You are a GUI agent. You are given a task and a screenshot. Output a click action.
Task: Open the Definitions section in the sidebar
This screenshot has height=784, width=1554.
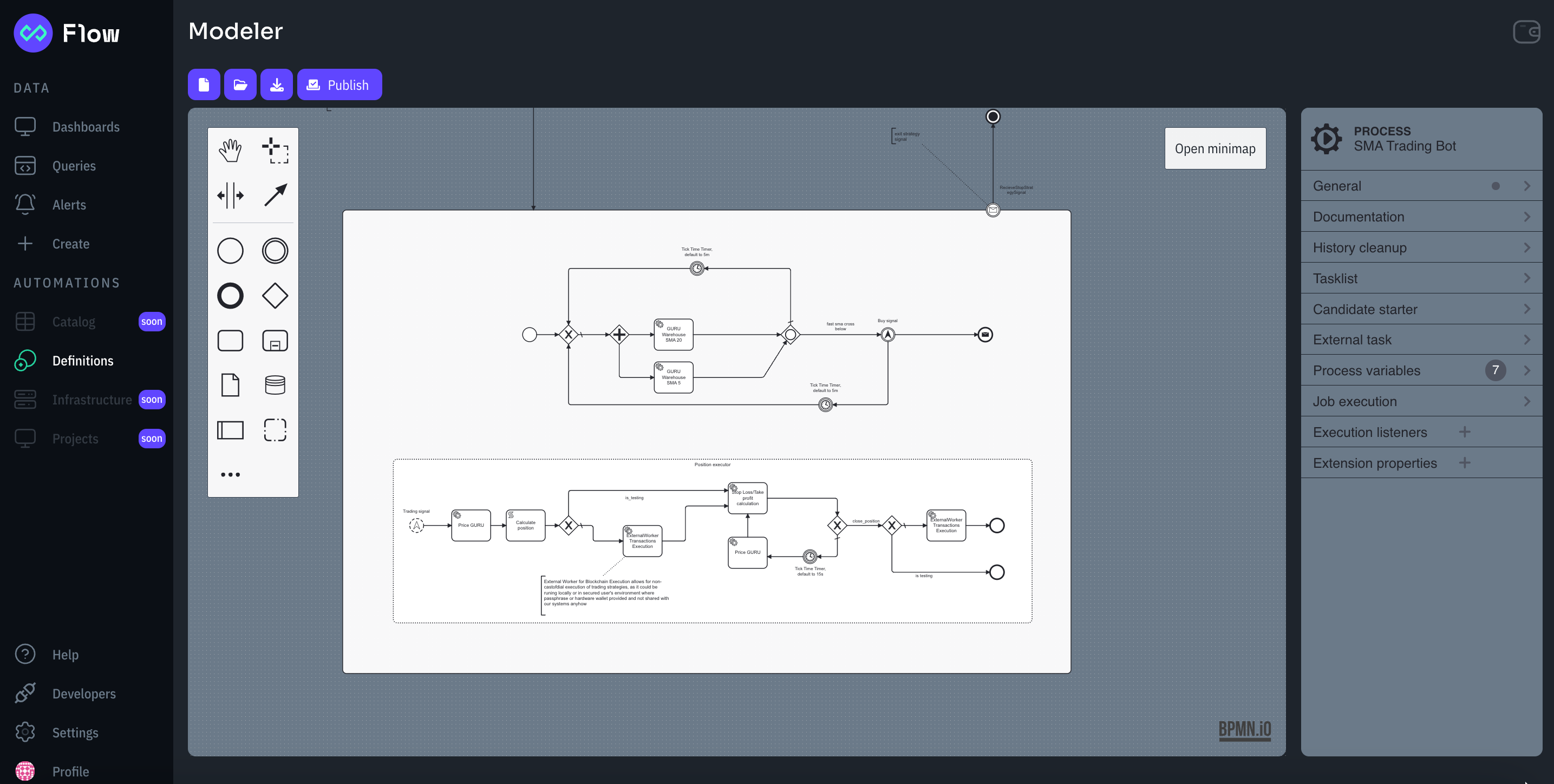point(83,360)
